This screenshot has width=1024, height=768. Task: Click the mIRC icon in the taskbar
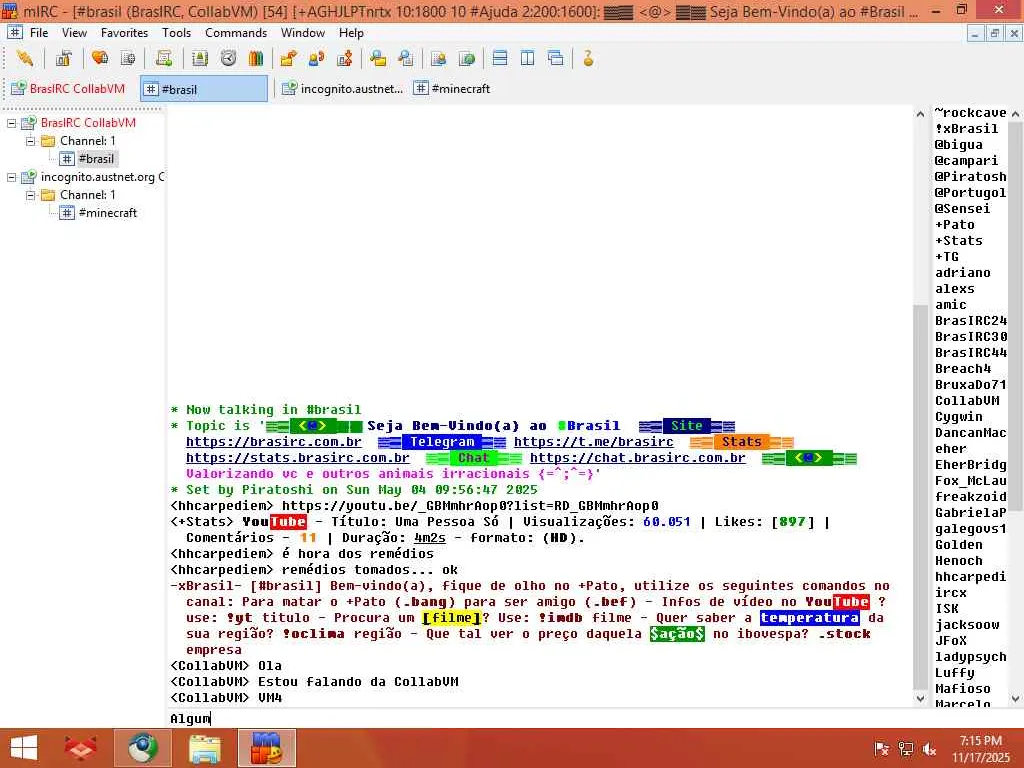pos(266,748)
